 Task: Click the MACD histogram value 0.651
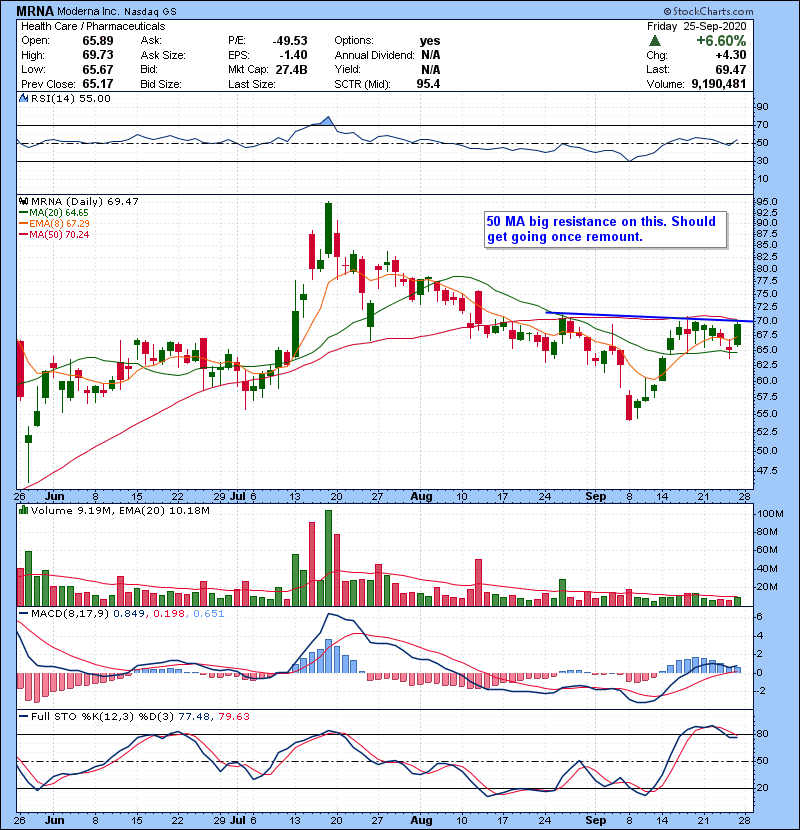click(209, 614)
